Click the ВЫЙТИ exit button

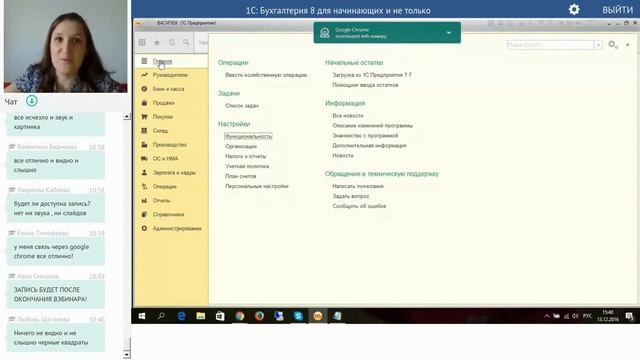(617, 10)
